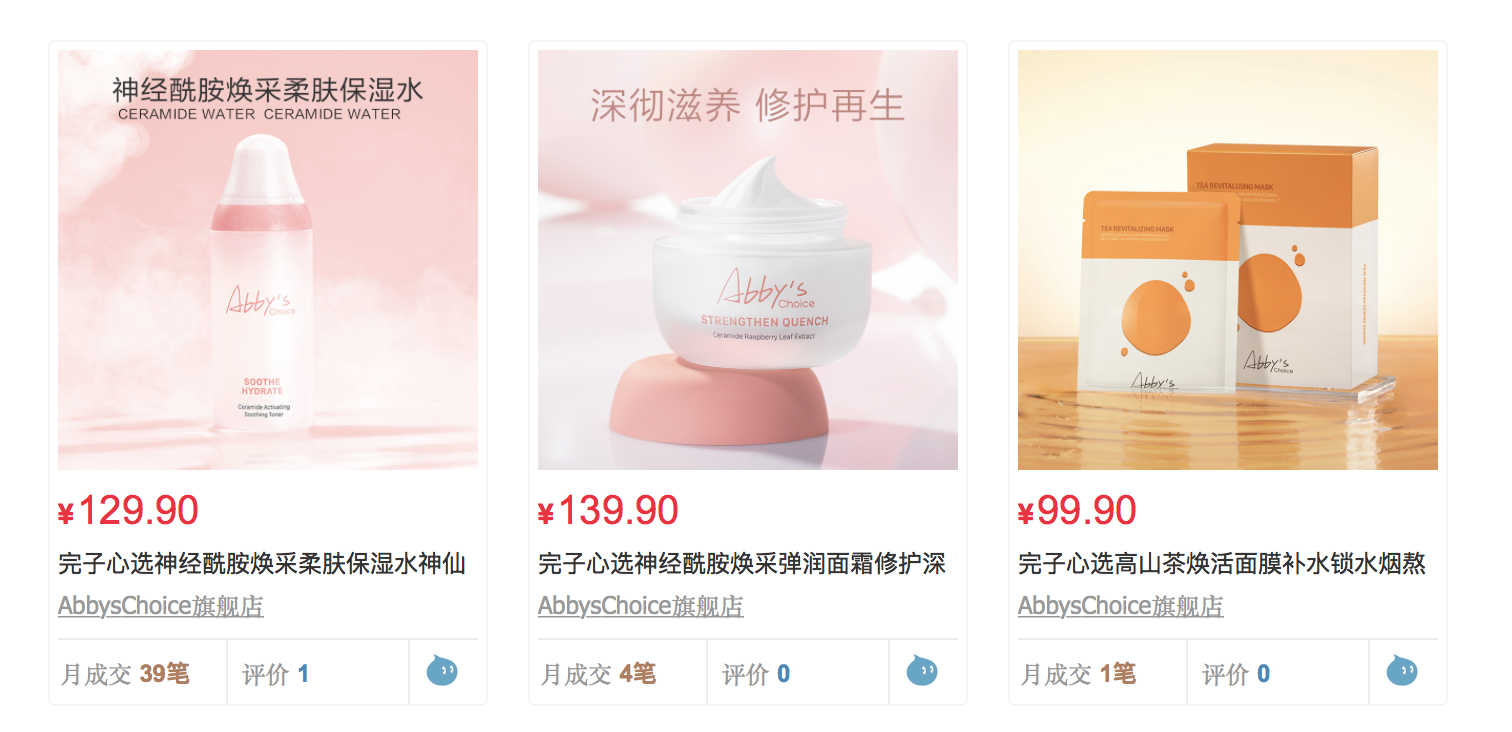Visit AbbysChoice旗舰店 link under tea mask
Screen dimensions: 1512x732
tap(1121, 606)
